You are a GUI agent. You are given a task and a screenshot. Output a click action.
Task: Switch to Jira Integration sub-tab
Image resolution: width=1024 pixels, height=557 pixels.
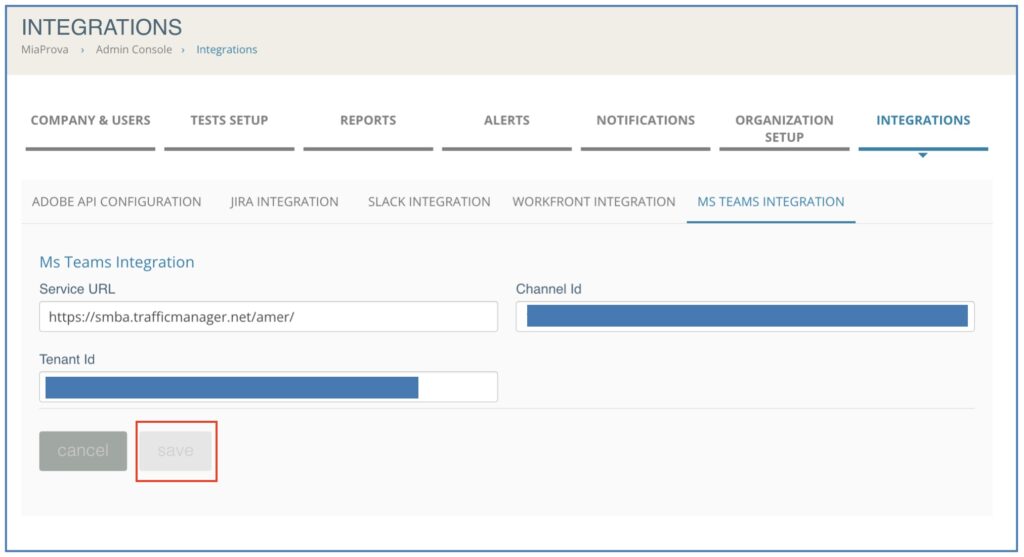(284, 202)
